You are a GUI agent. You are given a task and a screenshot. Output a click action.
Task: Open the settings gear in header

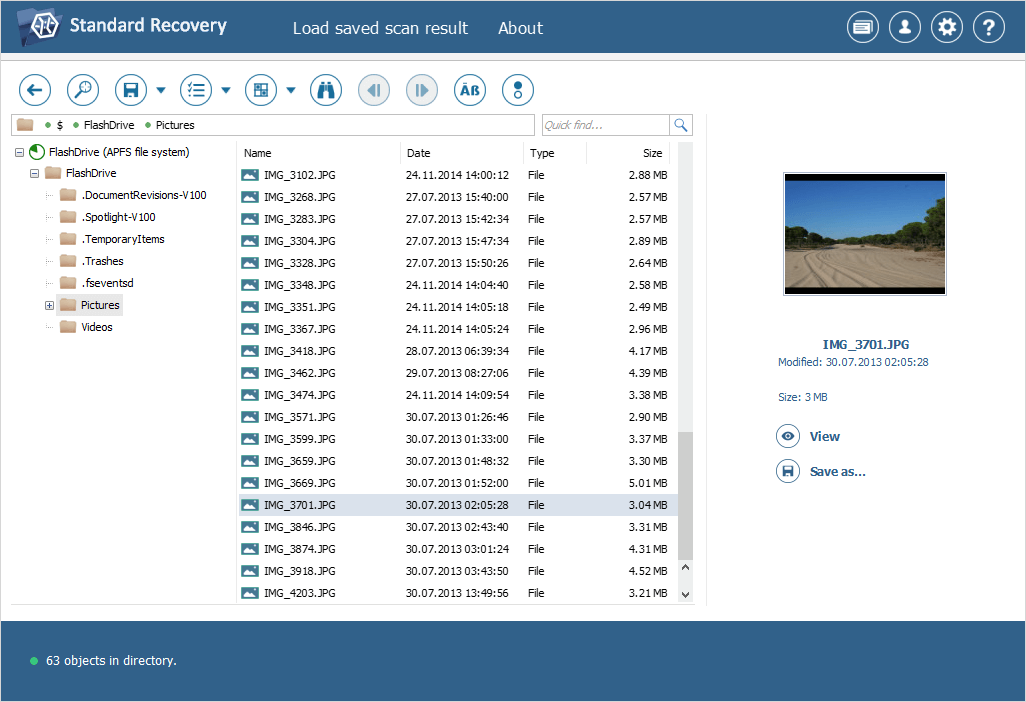pyautogui.click(x=946, y=28)
